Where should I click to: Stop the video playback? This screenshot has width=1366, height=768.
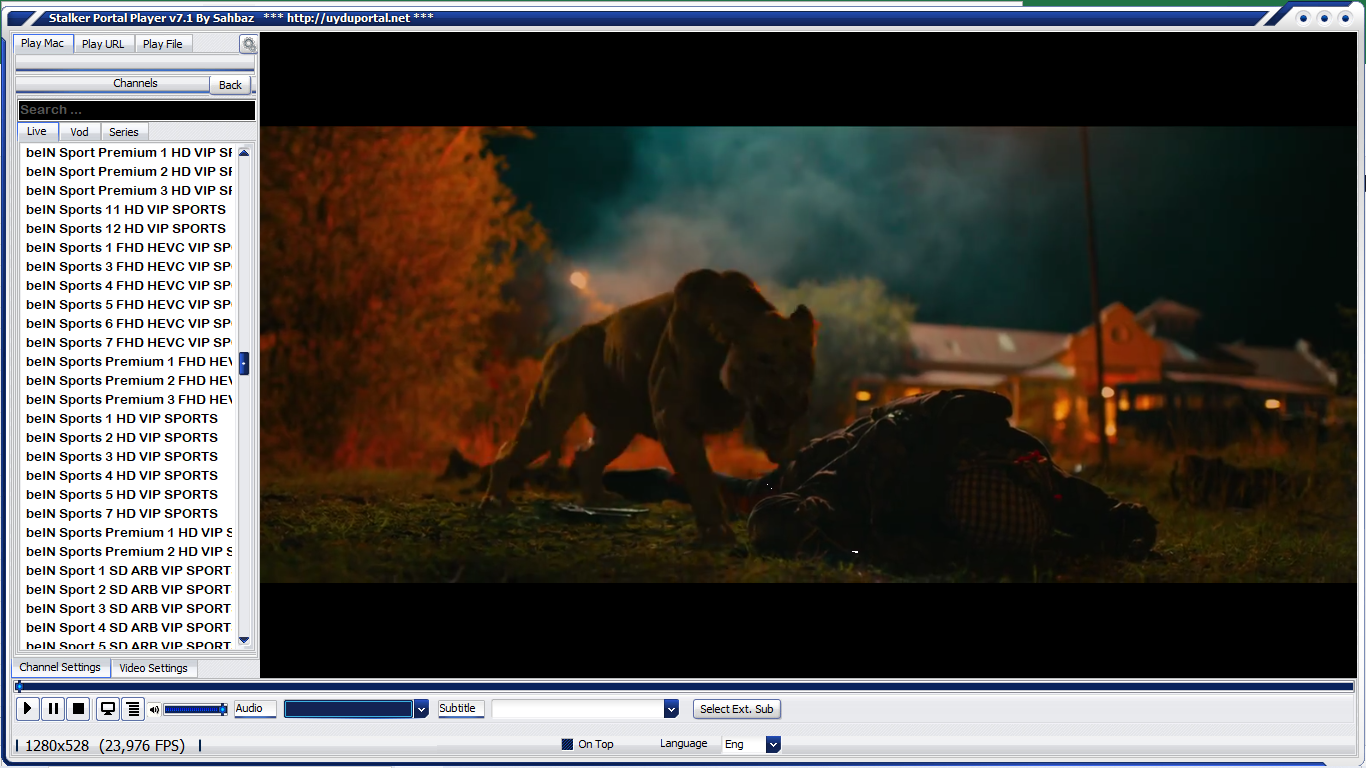coord(78,709)
